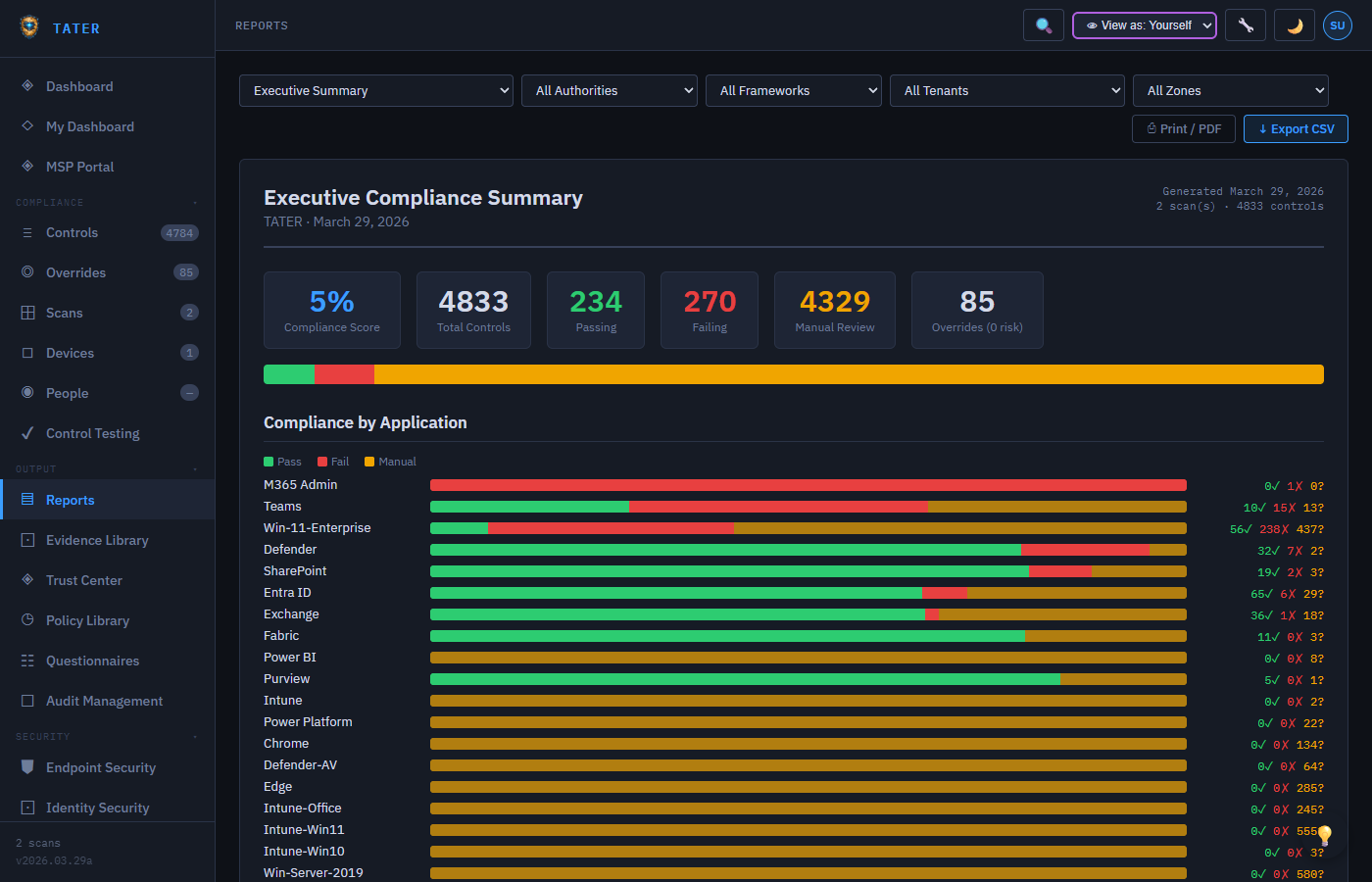This screenshot has width=1372, height=882.
Task: Click the Devices square icon
Action: [x=27, y=353]
